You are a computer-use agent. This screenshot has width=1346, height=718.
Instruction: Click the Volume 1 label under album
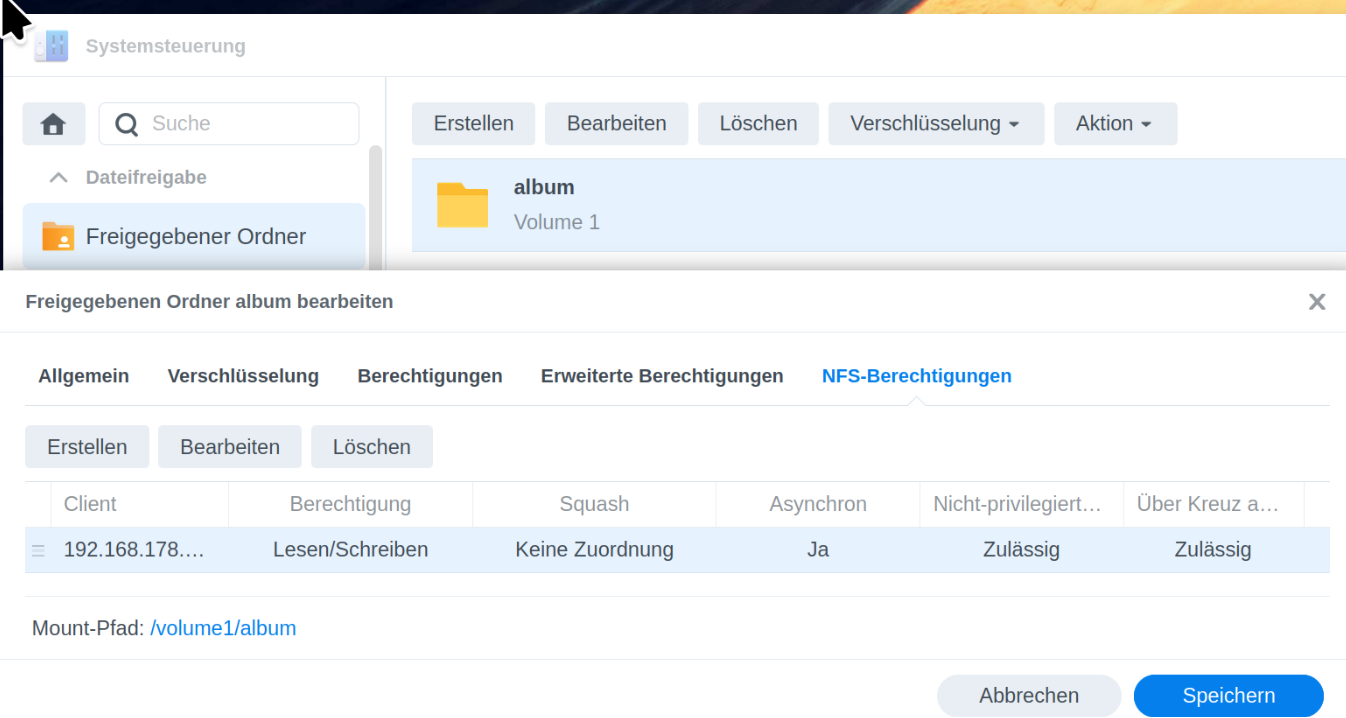(x=557, y=222)
